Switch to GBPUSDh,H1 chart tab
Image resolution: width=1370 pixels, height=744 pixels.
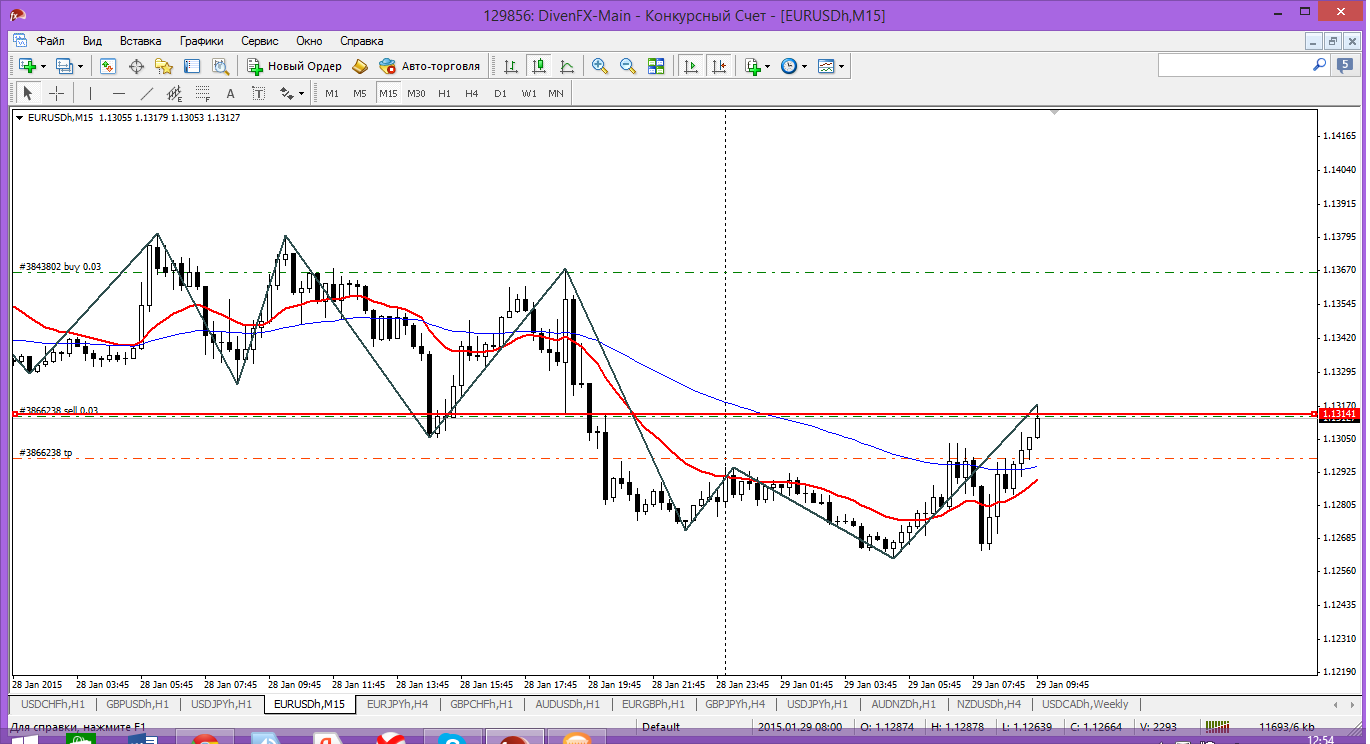point(136,704)
